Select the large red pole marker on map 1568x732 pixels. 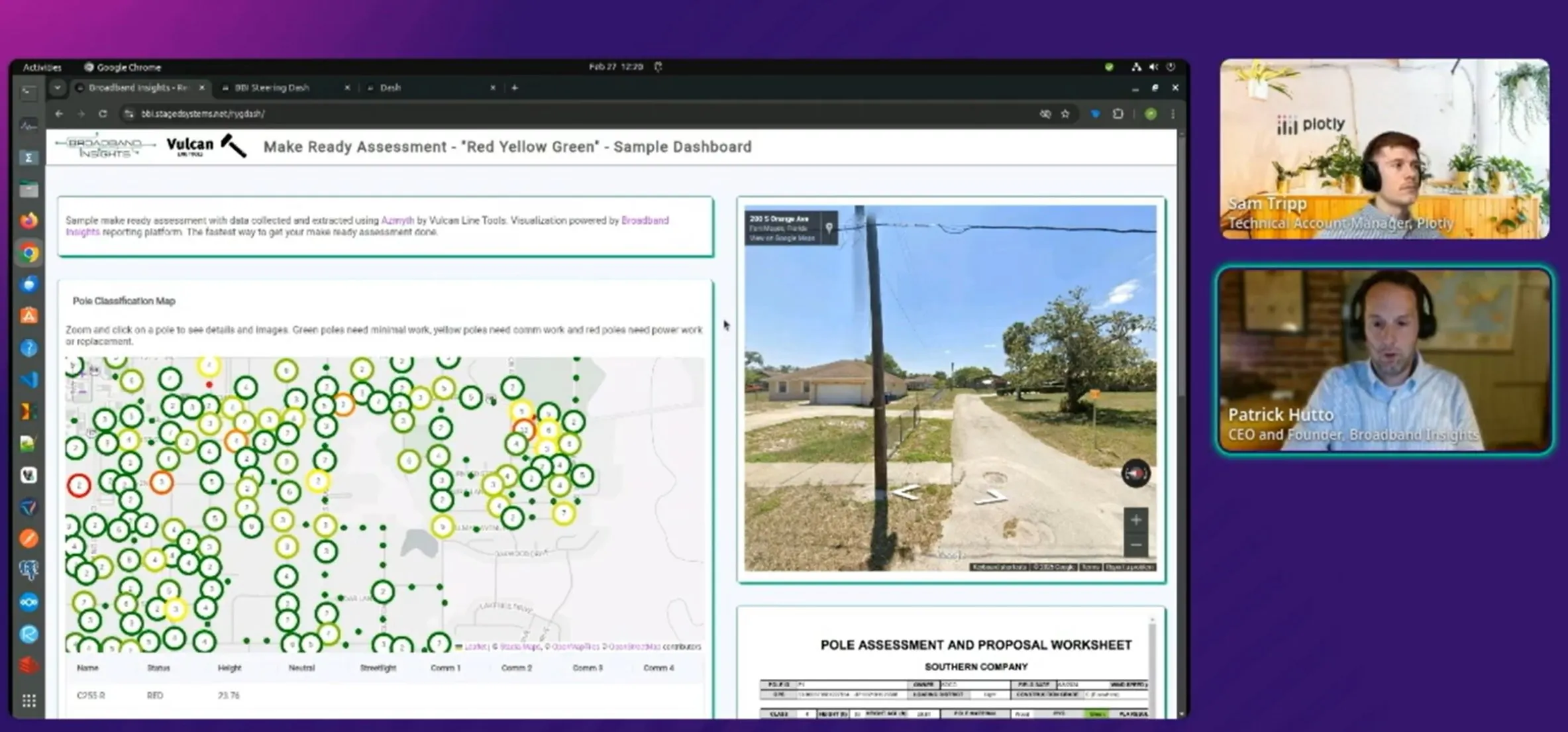click(x=79, y=486)
